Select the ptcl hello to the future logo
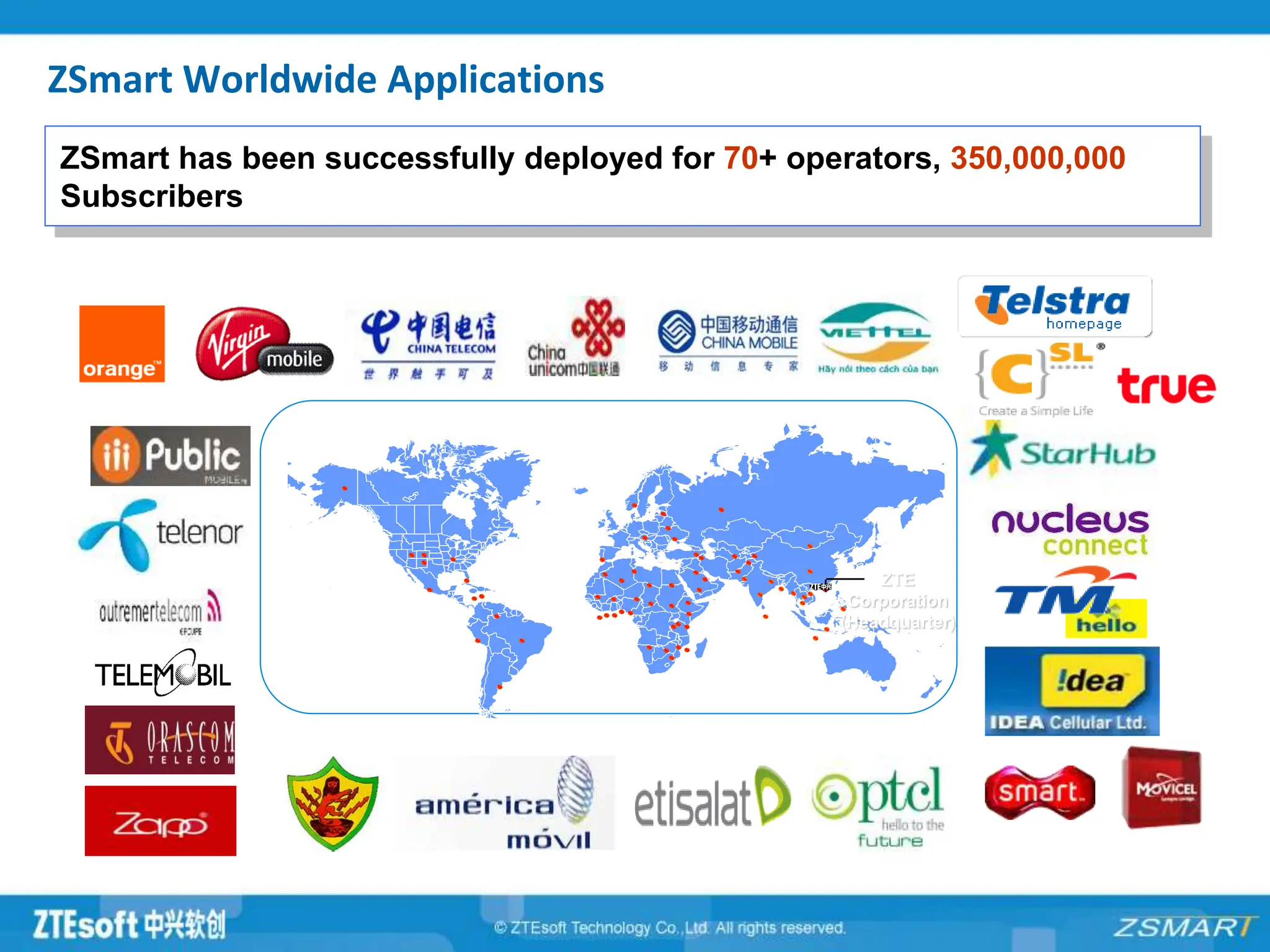1270x952 pixels. 878,808
